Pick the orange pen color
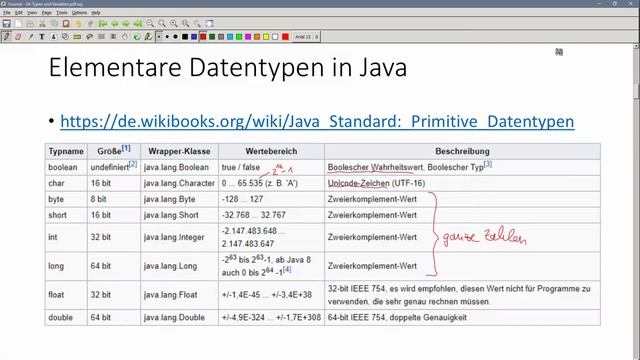640x360 pixels. 257,37
